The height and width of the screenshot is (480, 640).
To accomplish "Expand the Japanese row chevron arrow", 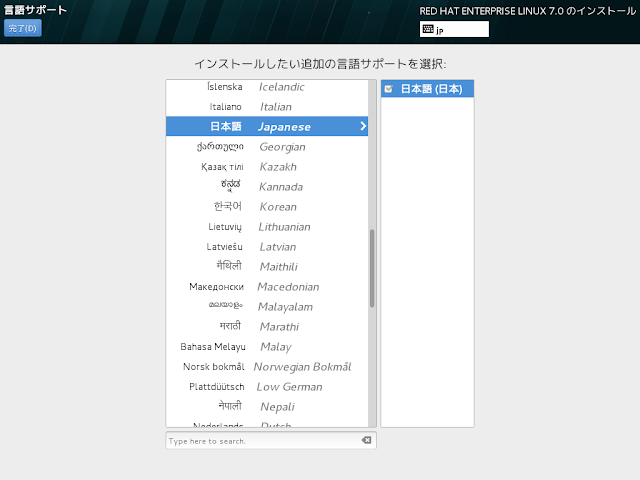I will pos(363,126).
